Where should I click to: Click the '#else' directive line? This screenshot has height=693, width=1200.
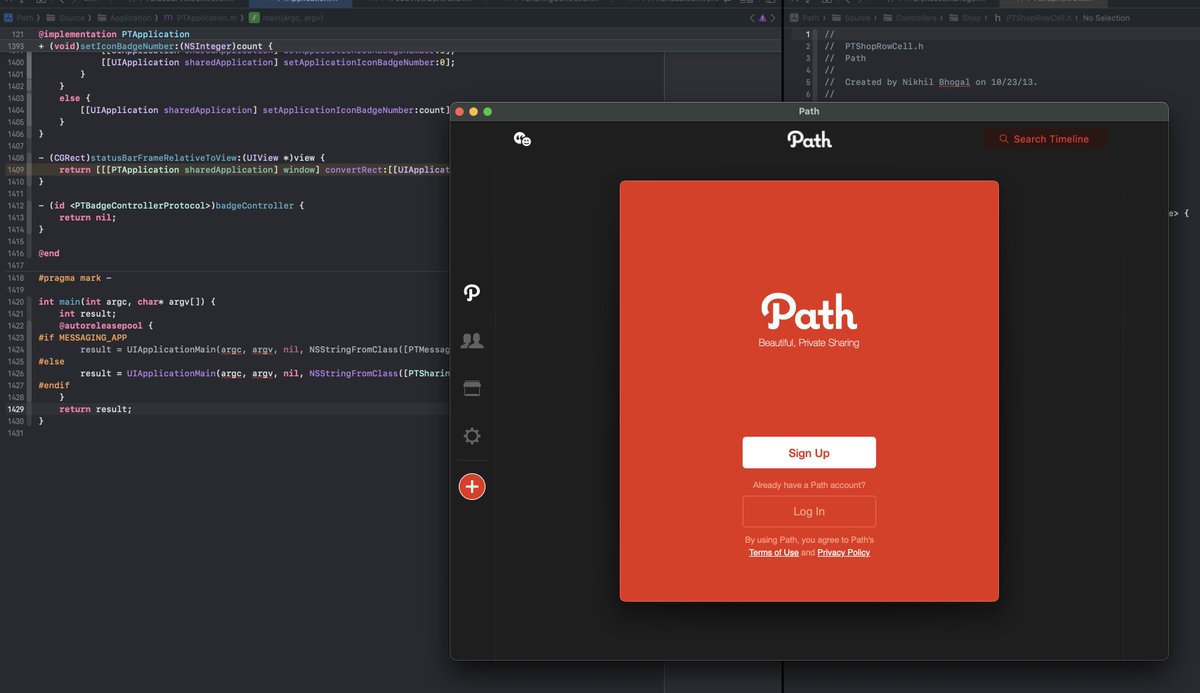click(x=51, y=361)
